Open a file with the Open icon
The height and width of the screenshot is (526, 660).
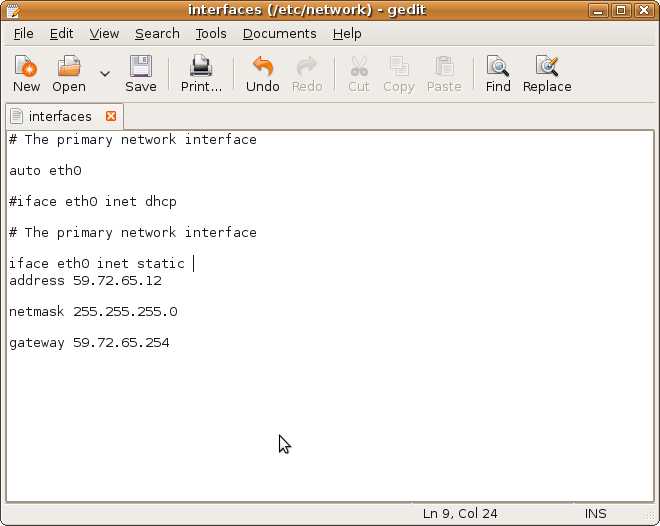click(69, 74)
